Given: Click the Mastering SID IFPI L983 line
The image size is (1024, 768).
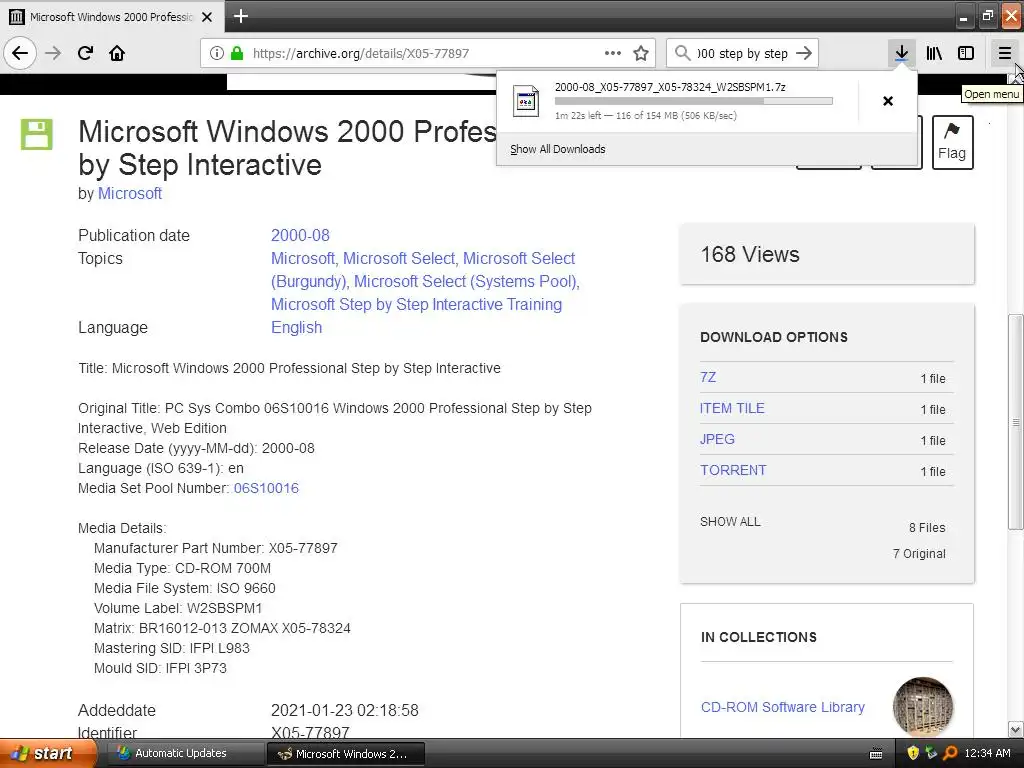Looking at the screenshot, I should [172, 648].
